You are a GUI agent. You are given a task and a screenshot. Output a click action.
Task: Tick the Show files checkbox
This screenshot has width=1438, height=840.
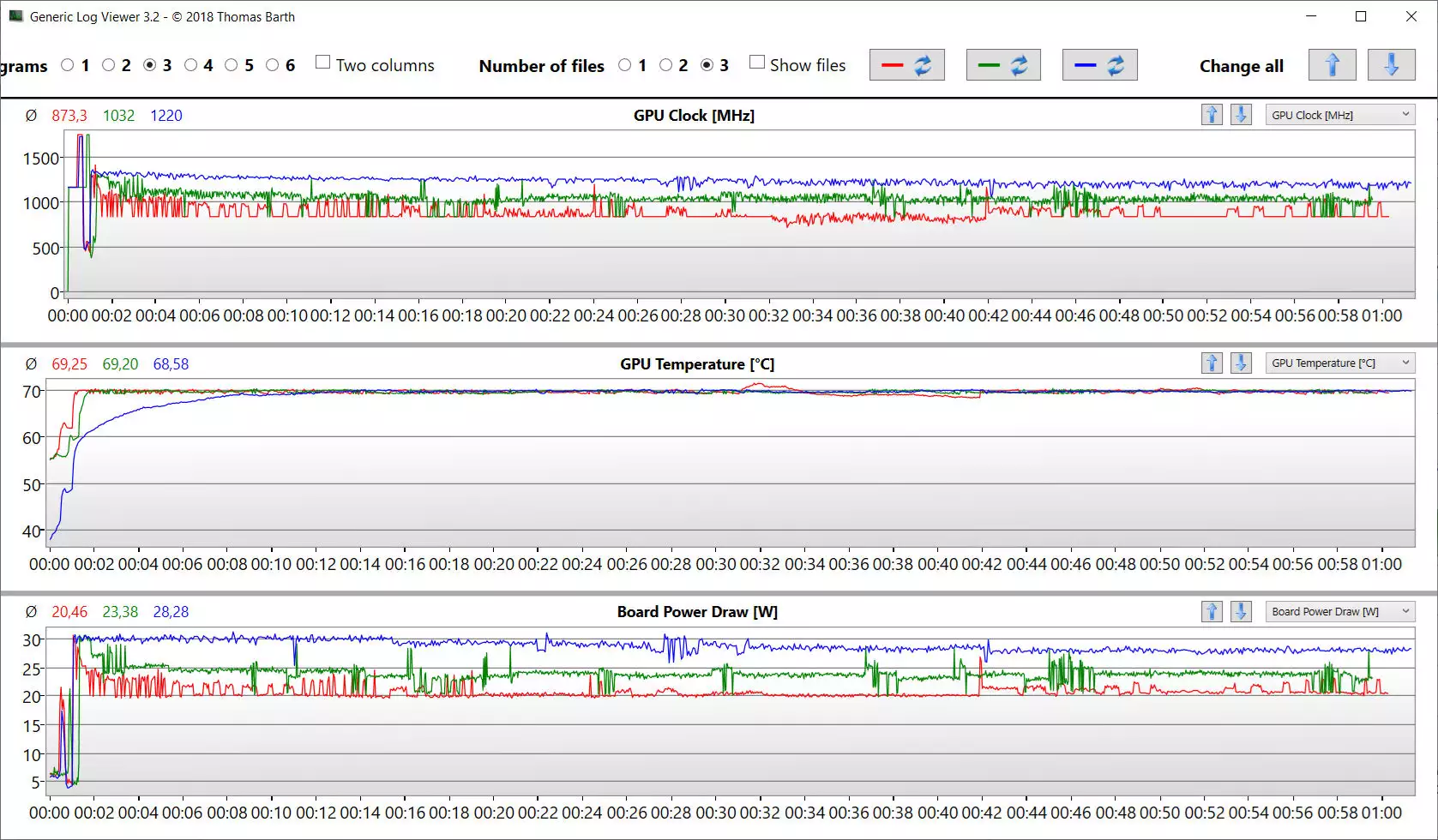click(x=757, y=63)
